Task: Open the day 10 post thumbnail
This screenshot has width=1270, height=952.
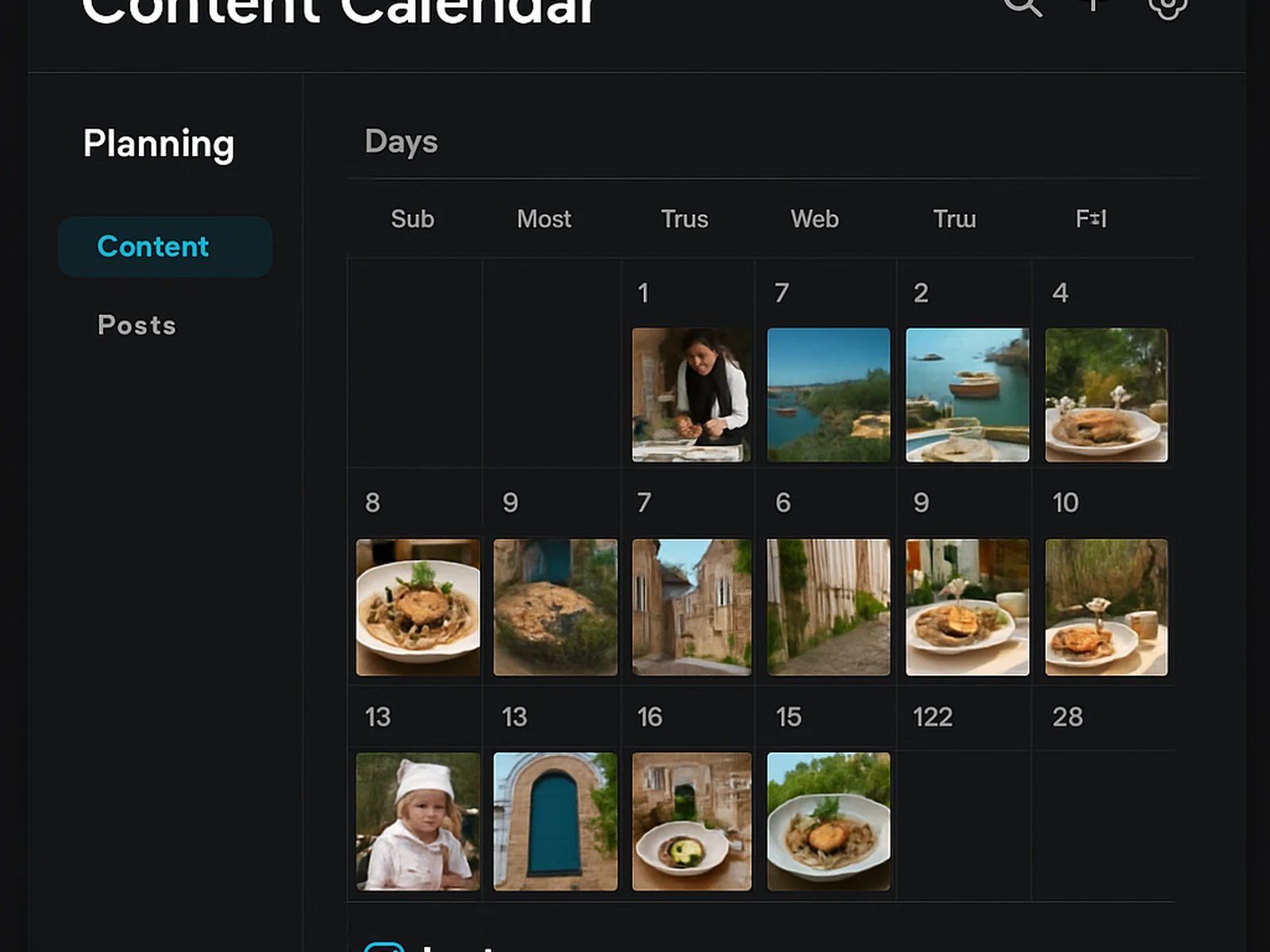Action: tap(1106, 607)
